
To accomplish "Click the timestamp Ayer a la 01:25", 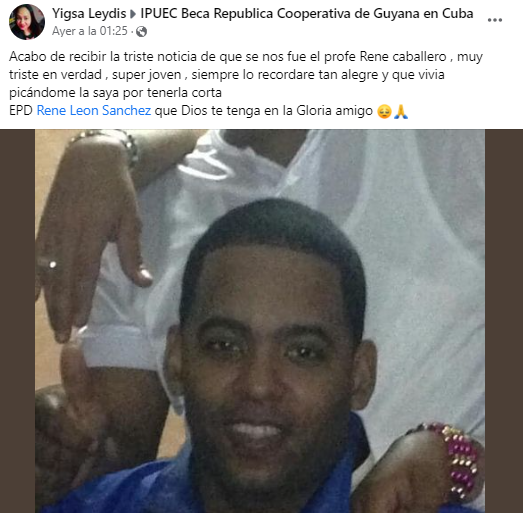I will point(90,31).
